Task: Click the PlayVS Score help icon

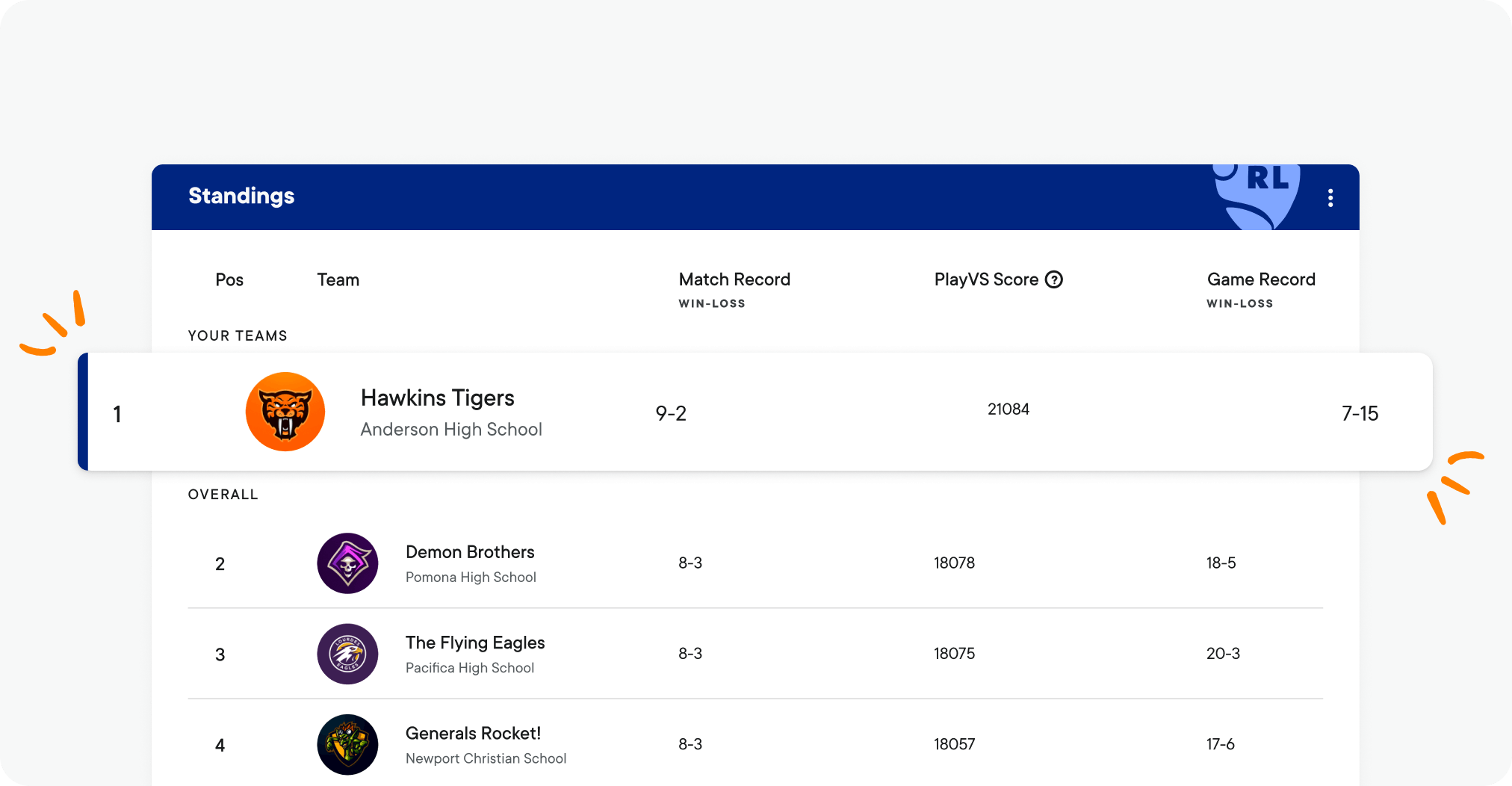Action: tap(1053, 279)
